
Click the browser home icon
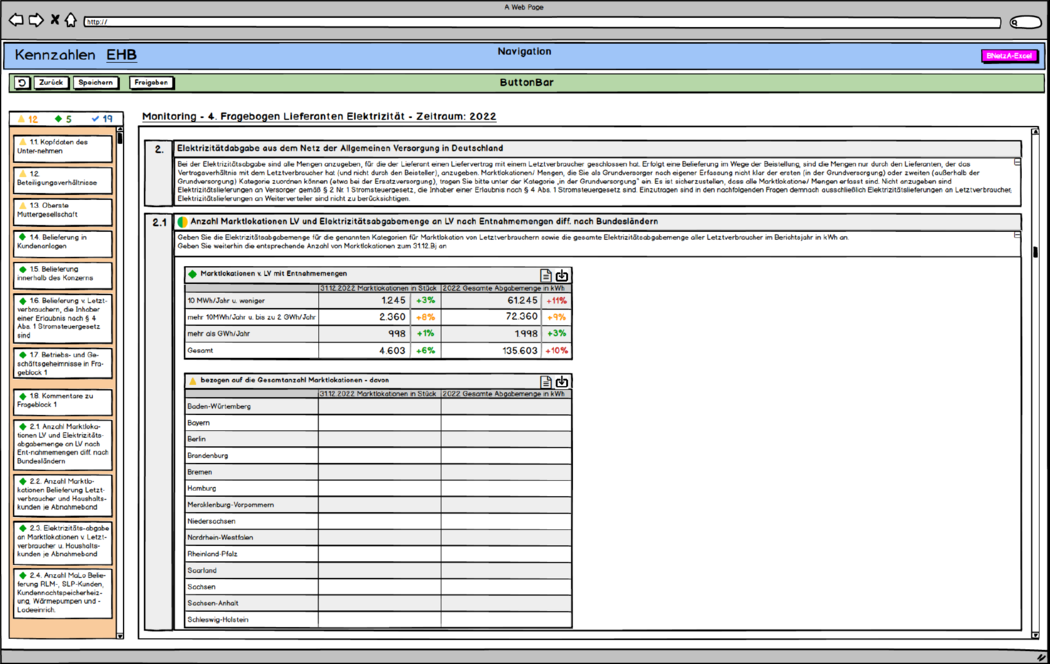point(70,20)
